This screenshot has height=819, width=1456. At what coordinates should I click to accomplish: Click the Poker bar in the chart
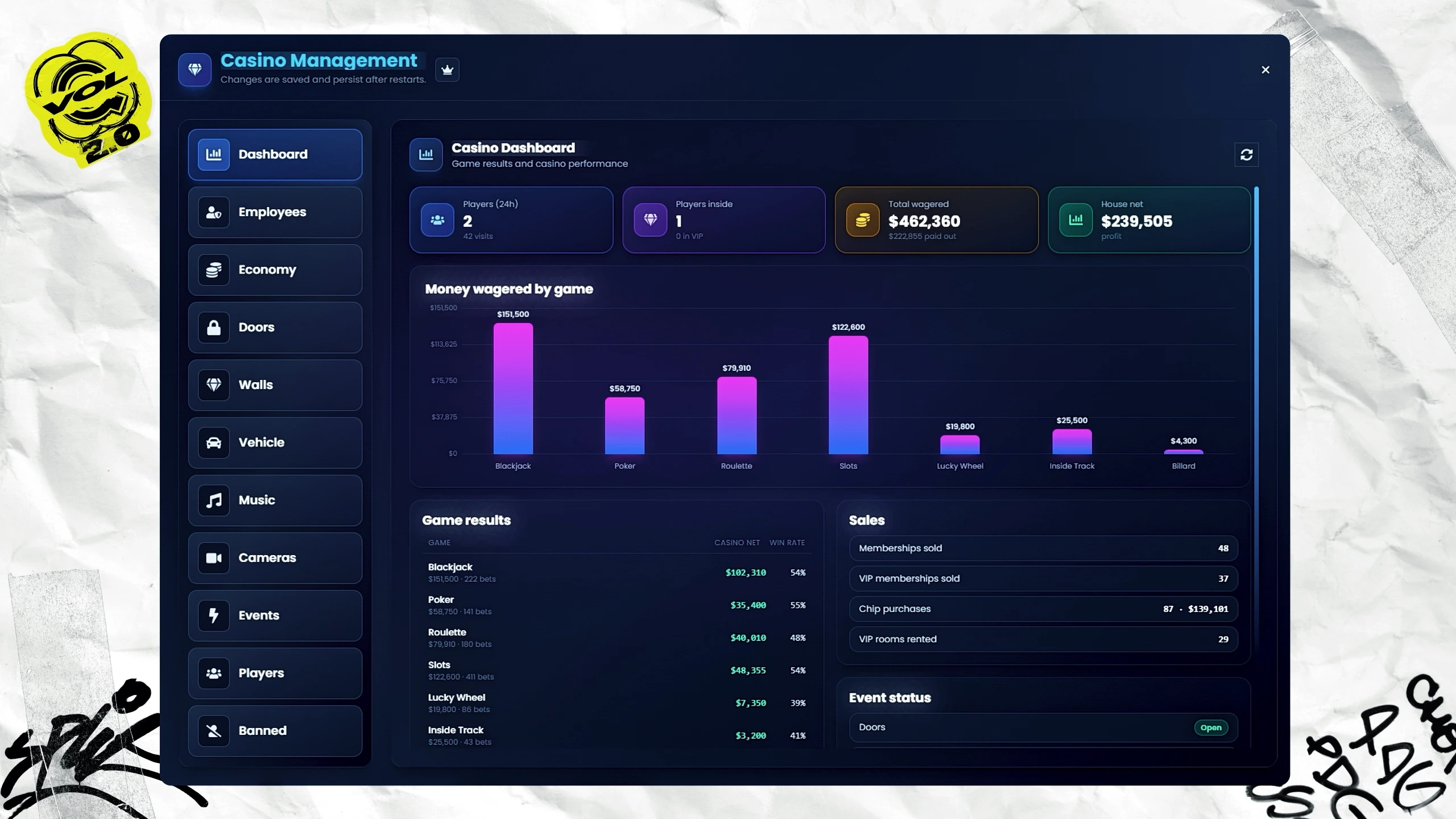tap(624, 425)
